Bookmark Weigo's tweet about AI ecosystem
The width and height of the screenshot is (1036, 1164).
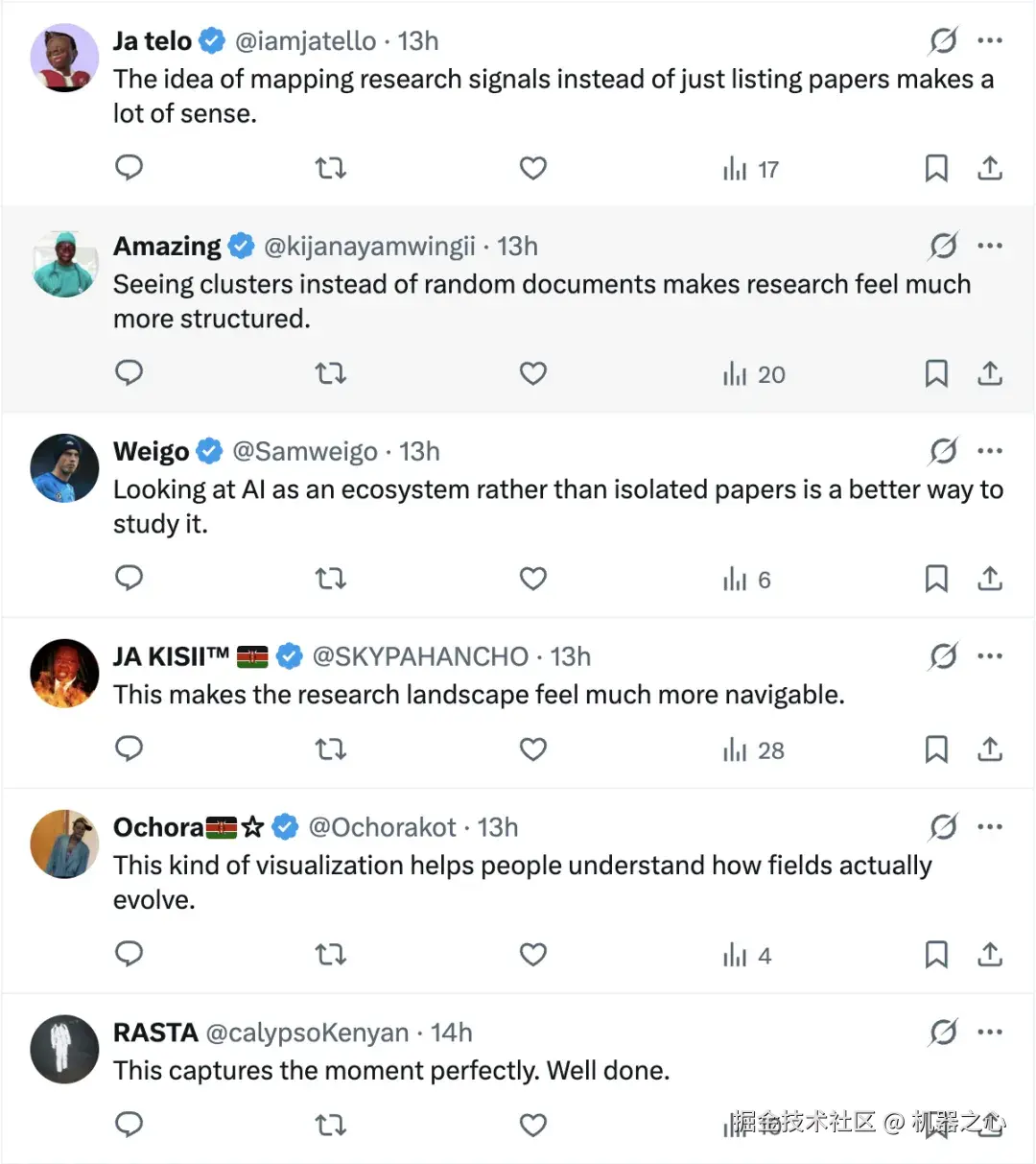[x=935, y=579]
